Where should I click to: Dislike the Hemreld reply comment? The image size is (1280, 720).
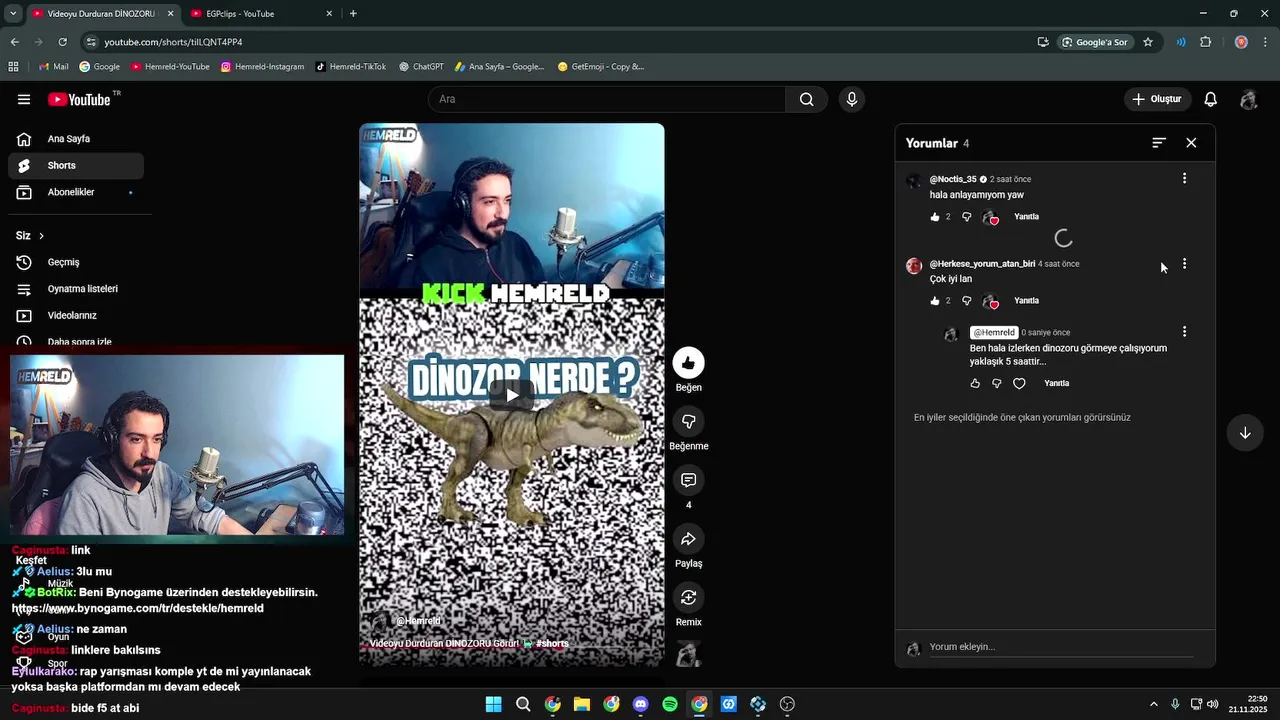pos(997,383)
